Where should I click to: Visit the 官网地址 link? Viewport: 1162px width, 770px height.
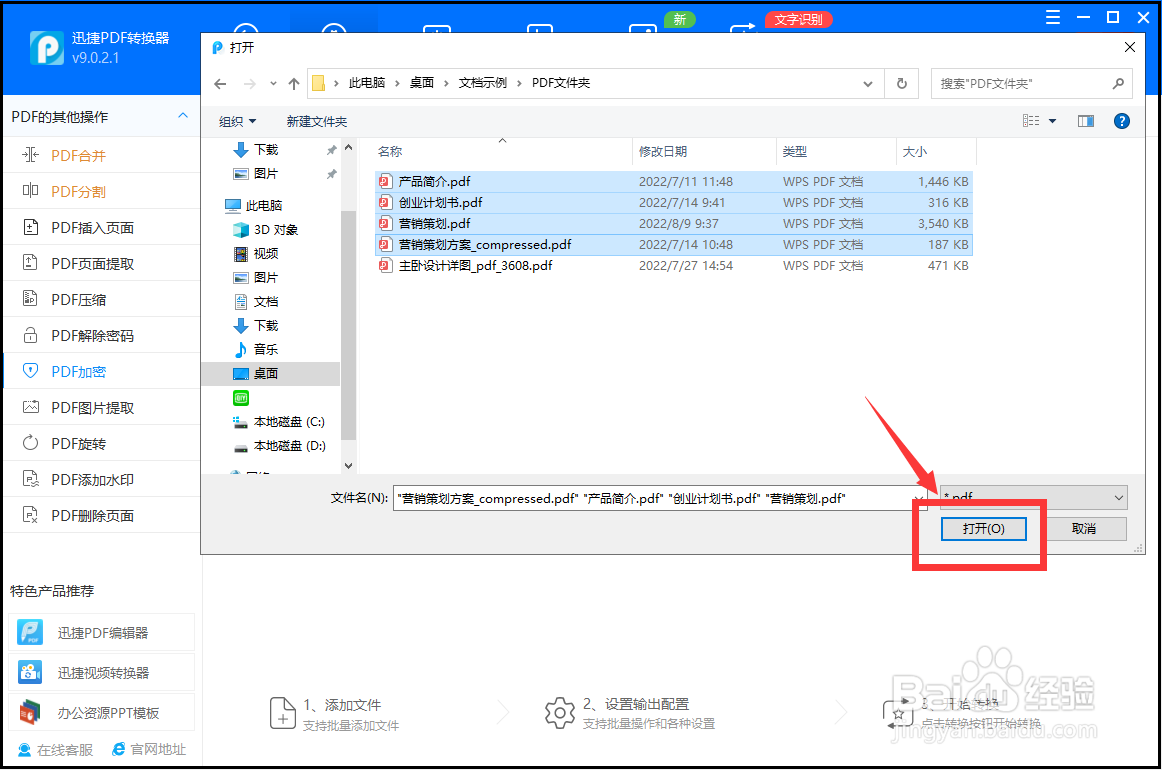pyautogui.click(x=149, y=749)
